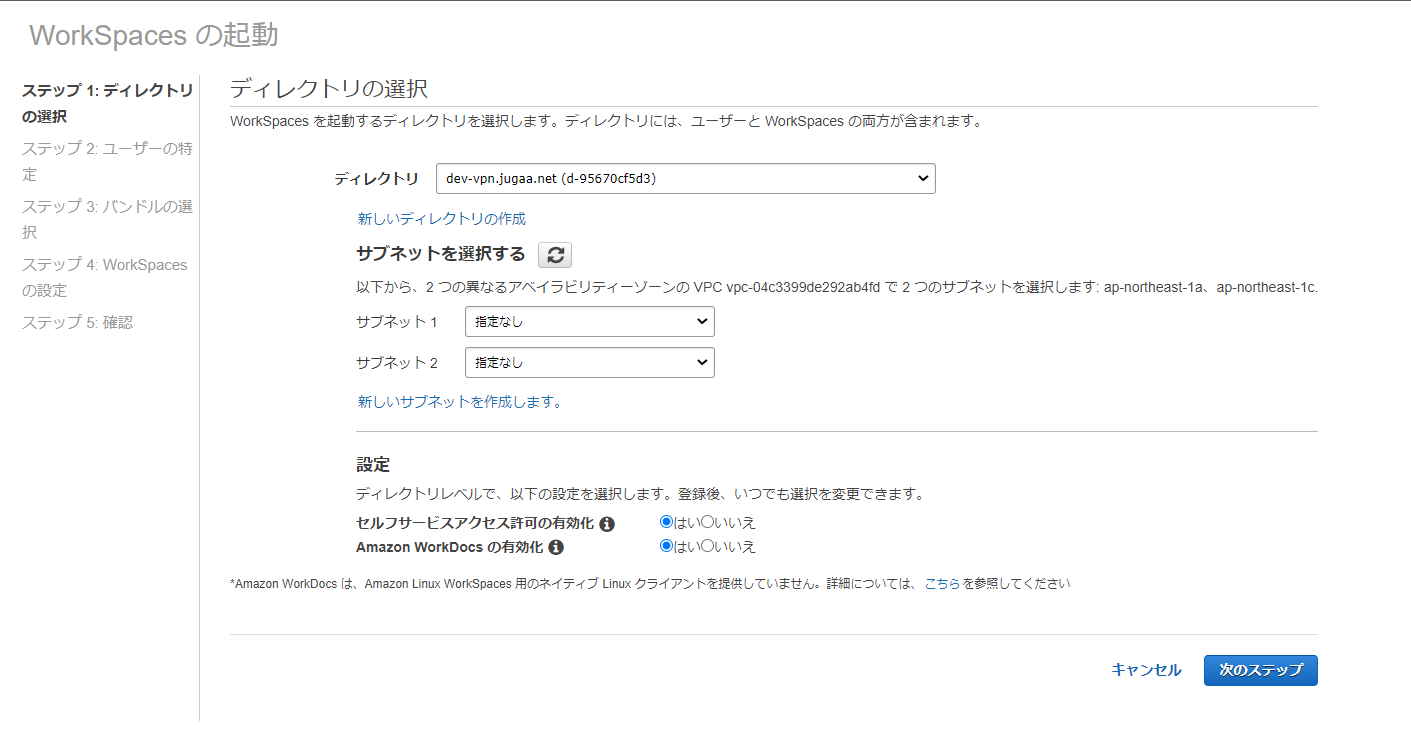This screenshot has height=730, width=1411.
Task: Go to ステップ 5: 確認
Action: (x=77, y=323)
